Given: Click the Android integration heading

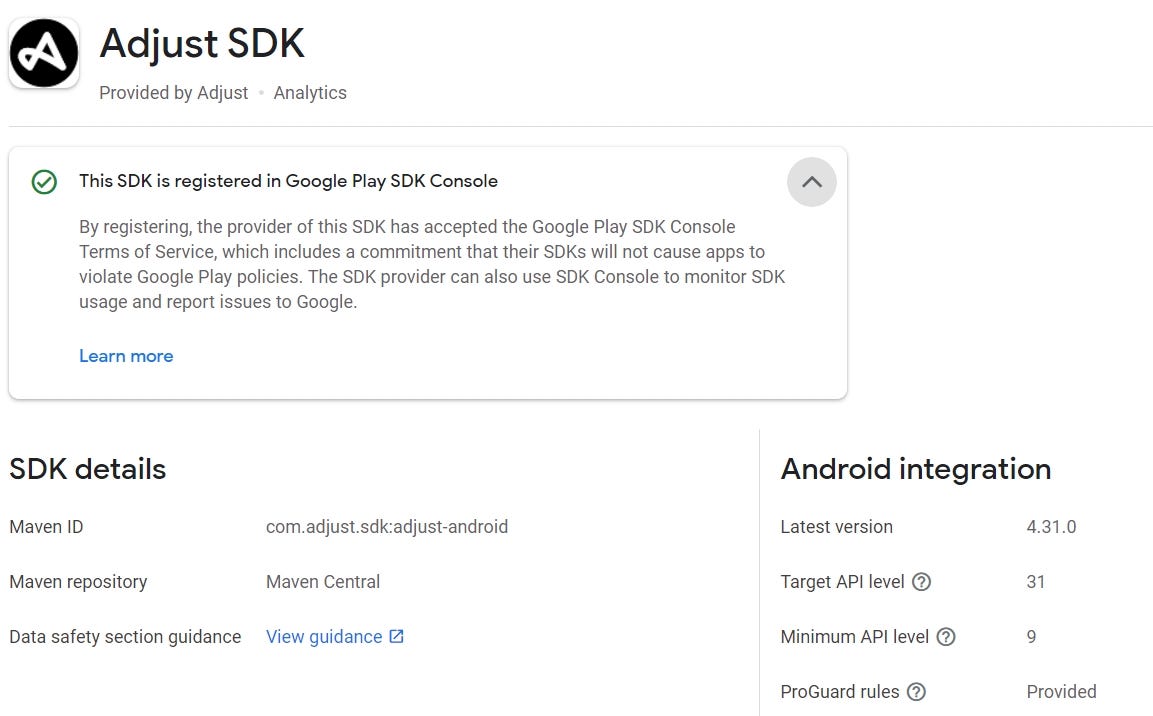Looking at the screenshot, I should coord(916,469).
